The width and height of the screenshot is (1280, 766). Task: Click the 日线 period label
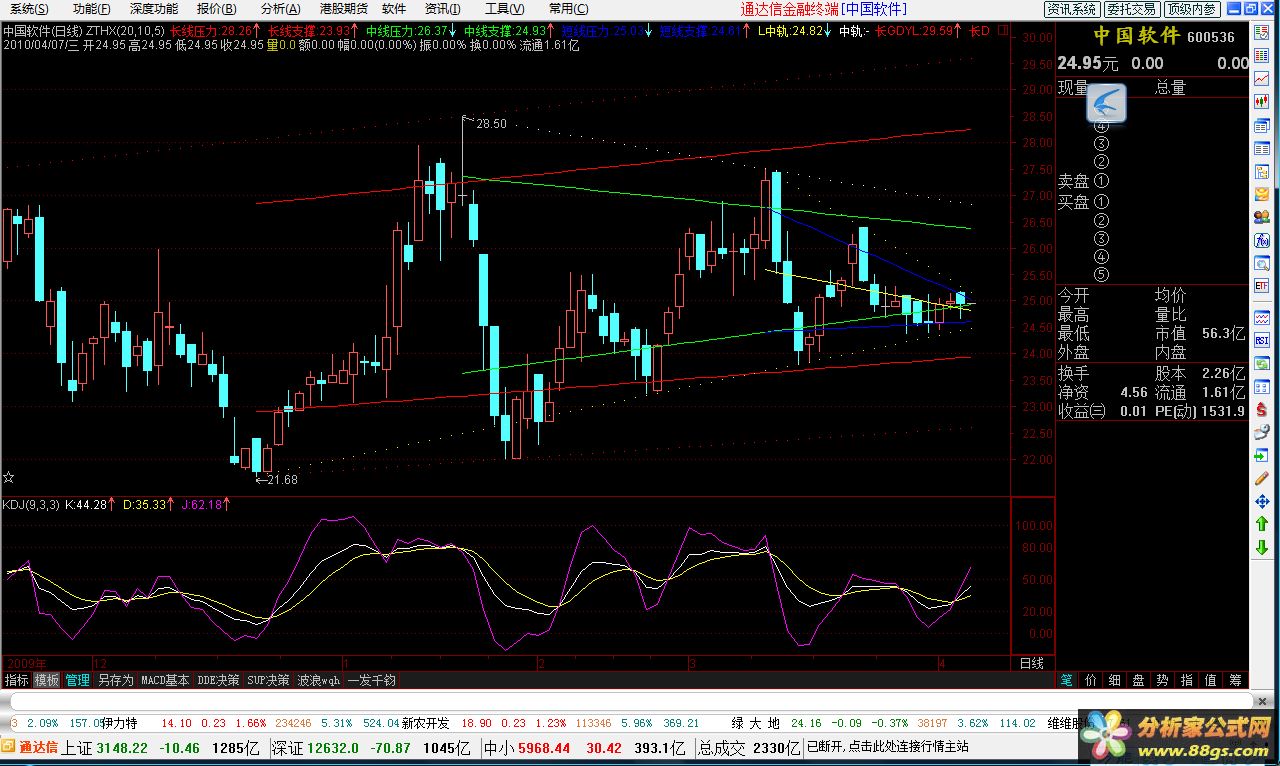(1031, 663)
